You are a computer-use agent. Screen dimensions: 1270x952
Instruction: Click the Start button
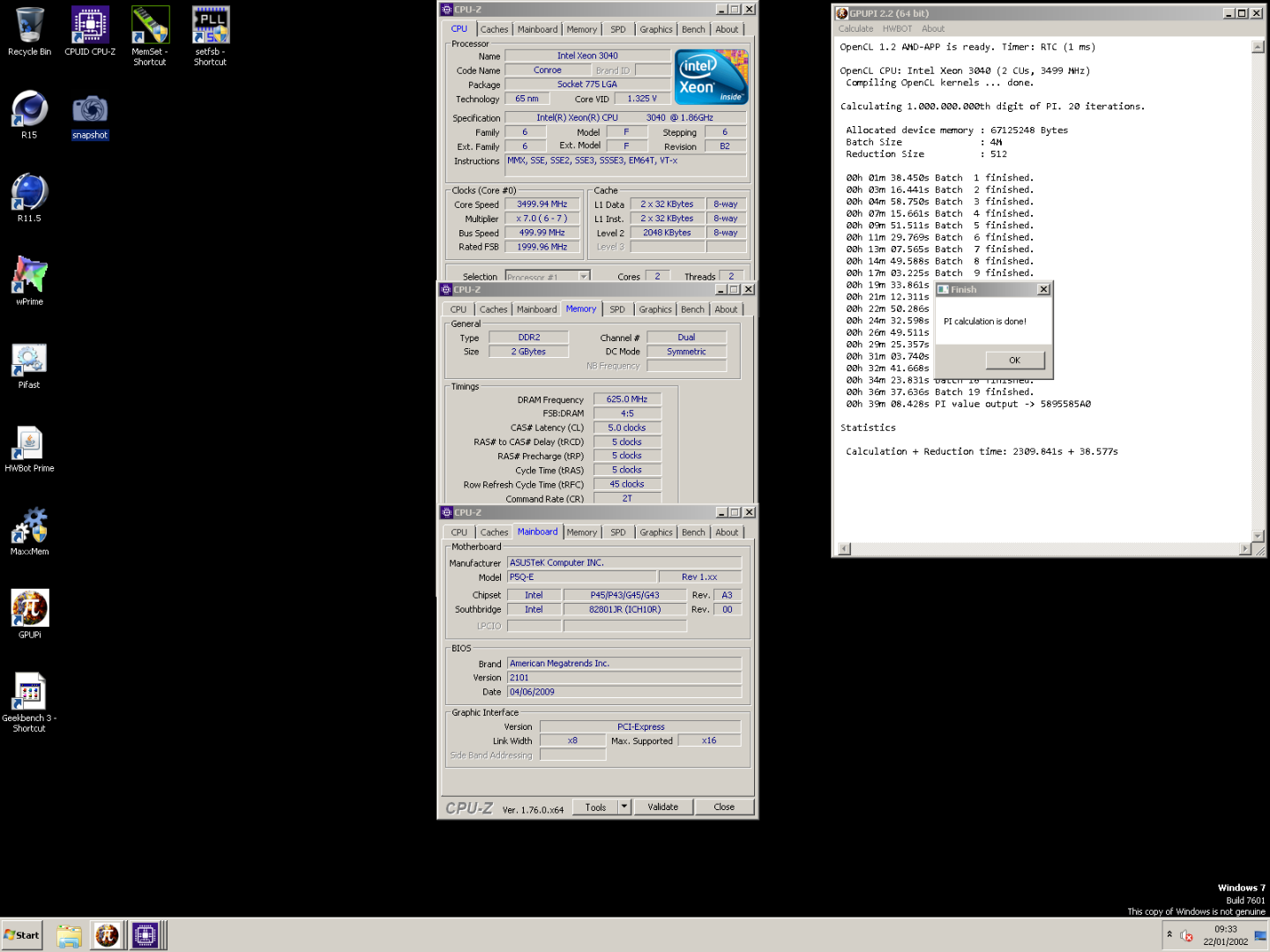coord(22,935)
